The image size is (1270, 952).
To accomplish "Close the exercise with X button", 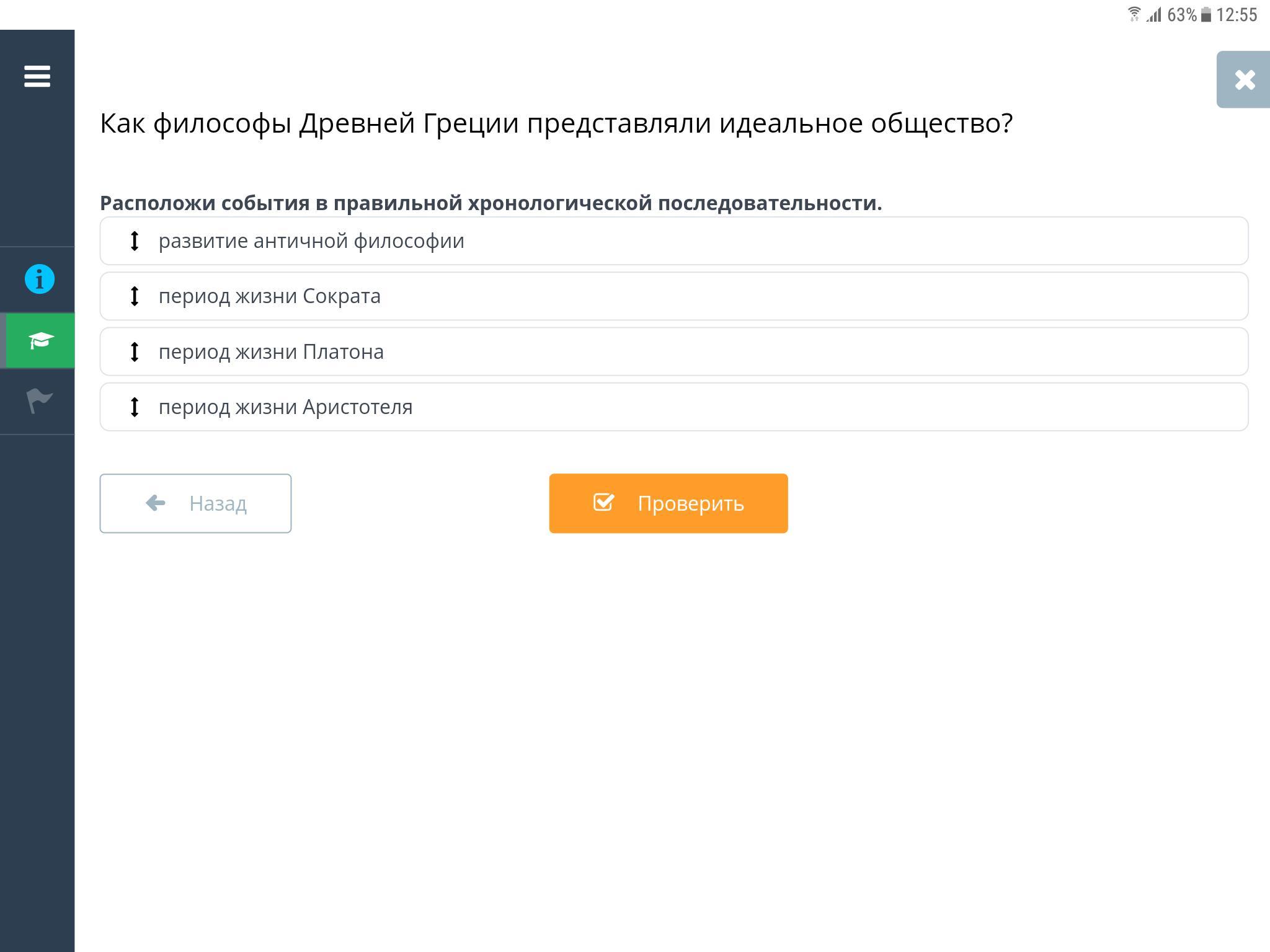I will (x=1244, y=80).
